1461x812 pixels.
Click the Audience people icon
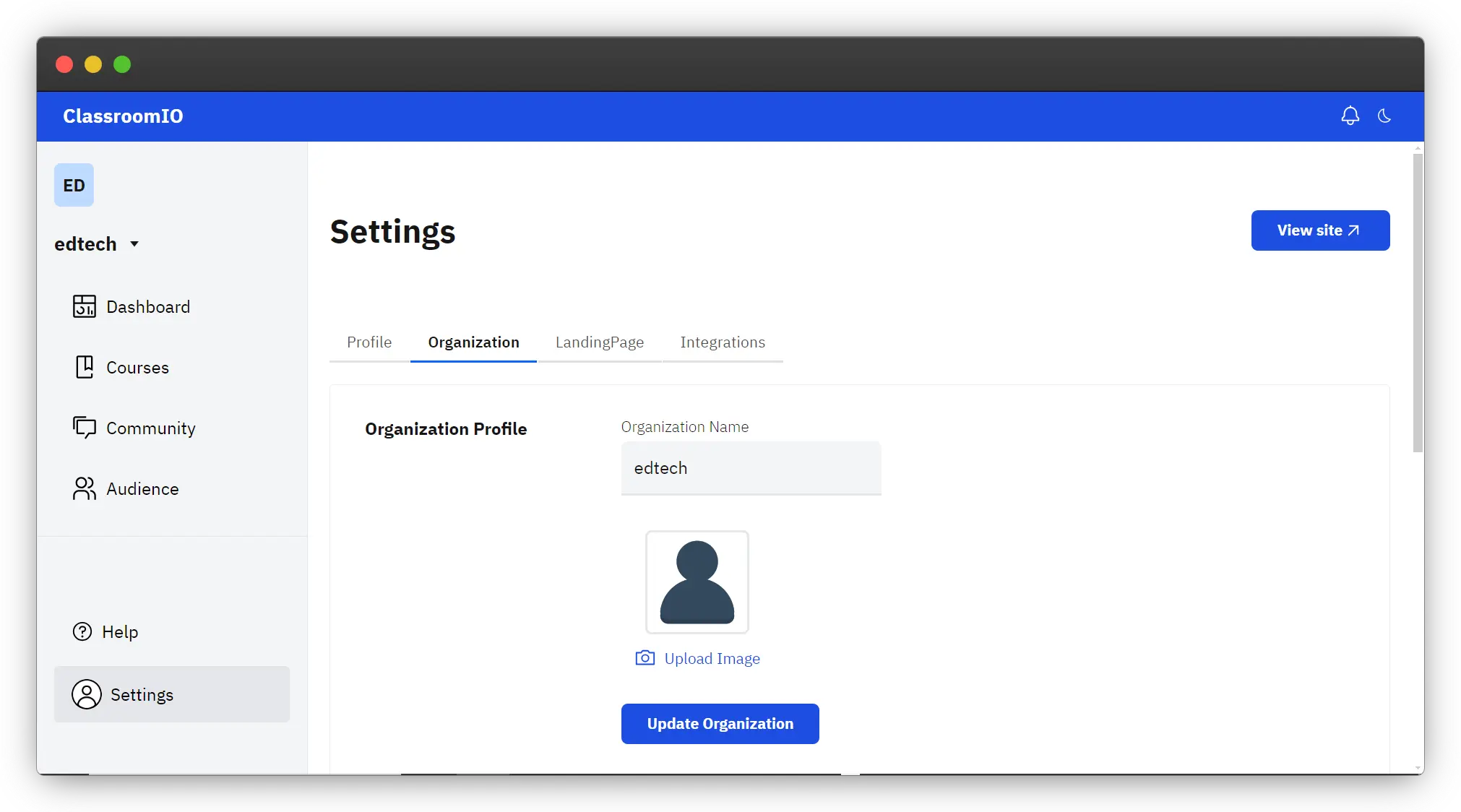(85, 488)
